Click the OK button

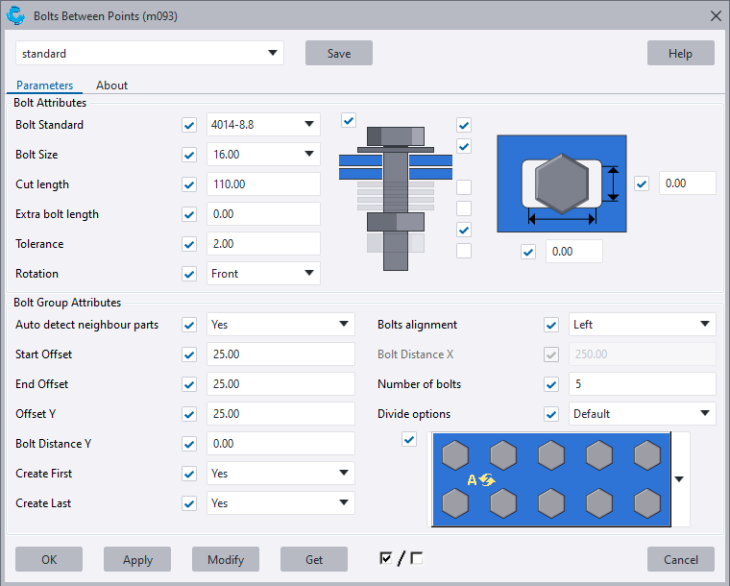coord(49,559)
